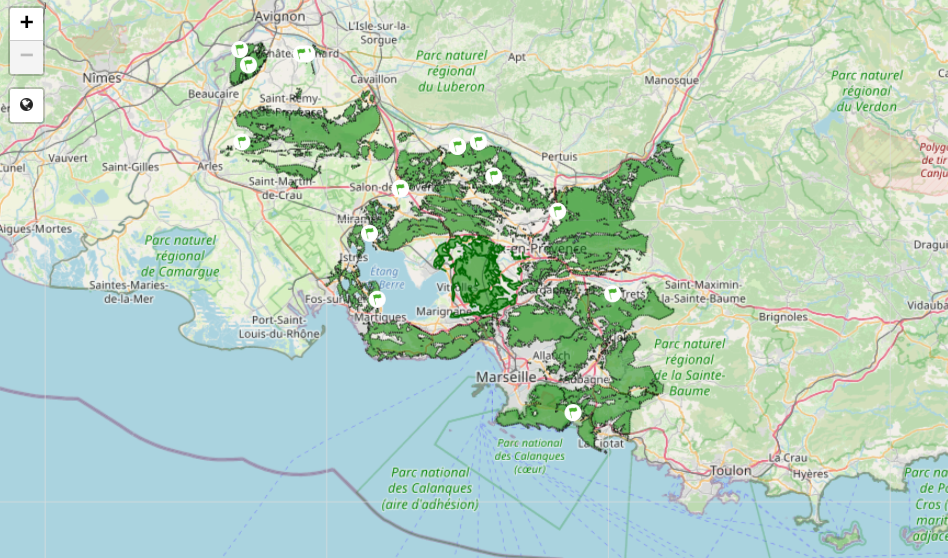Click the flag marker above La Ciotat

coord(573,411)
